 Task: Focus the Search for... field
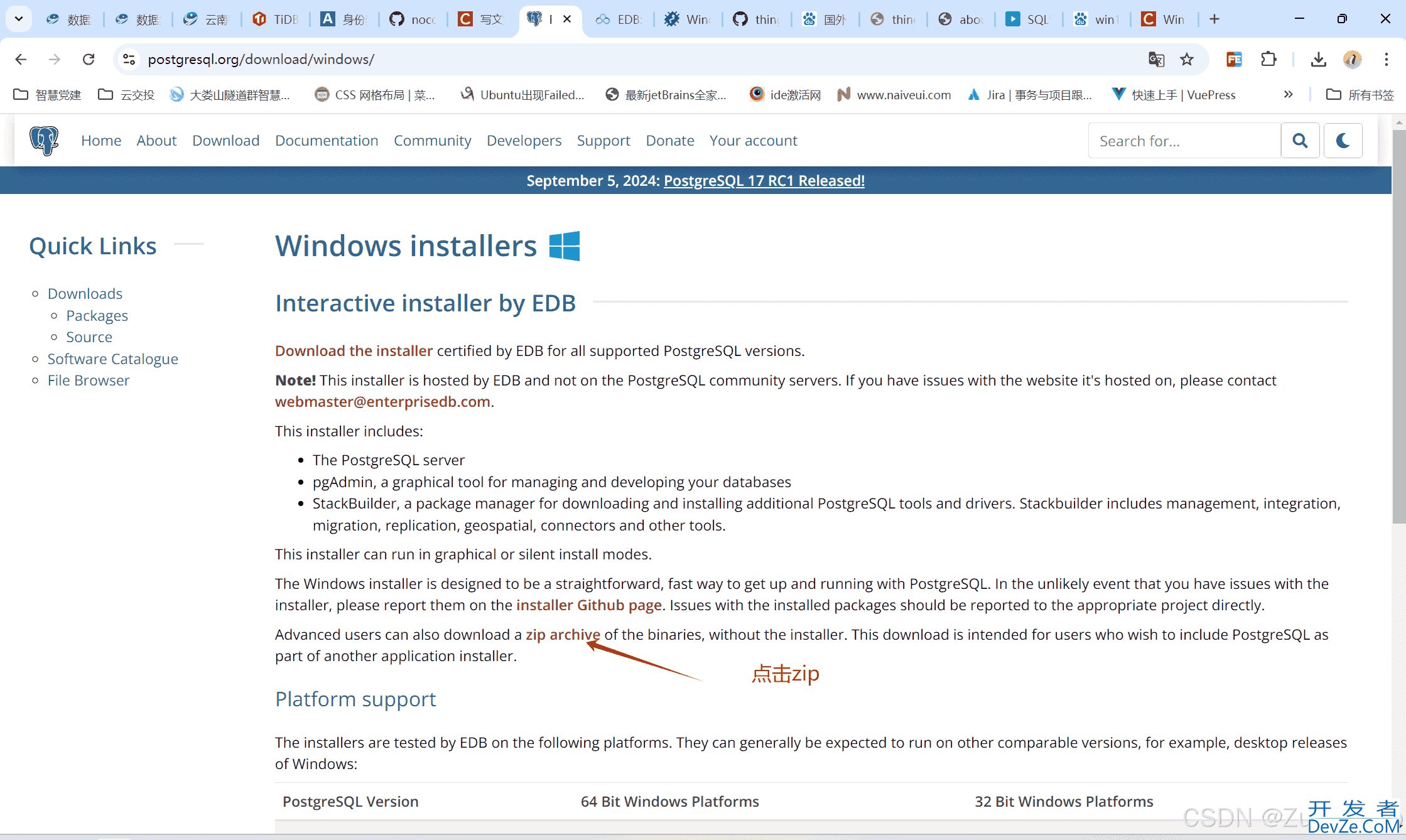pos(1184,141)
